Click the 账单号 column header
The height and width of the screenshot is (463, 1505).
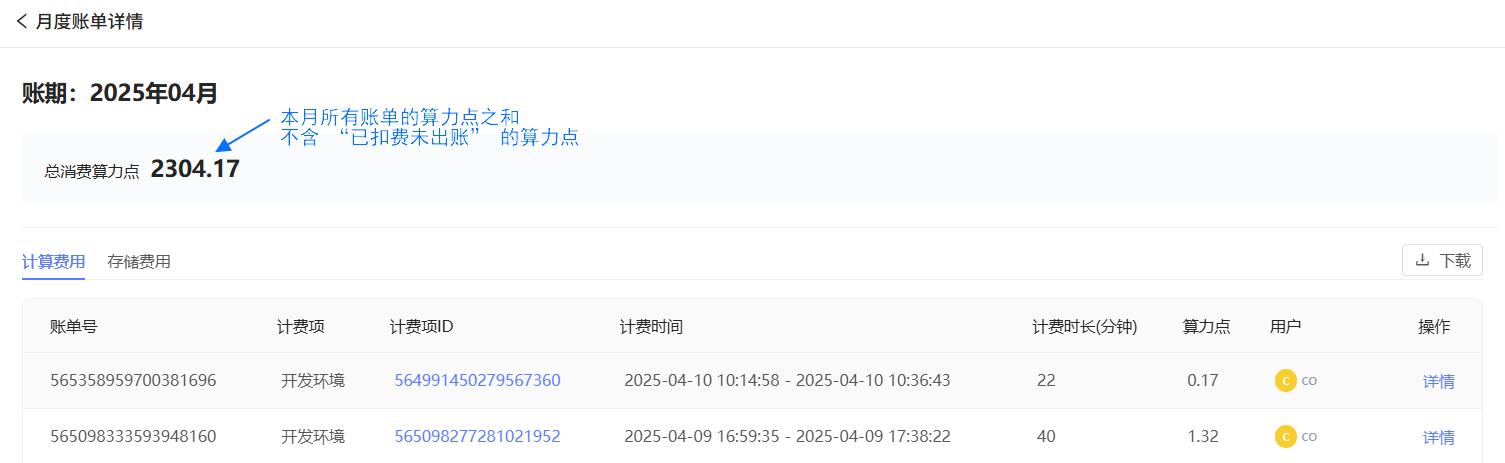pos(74,326)
